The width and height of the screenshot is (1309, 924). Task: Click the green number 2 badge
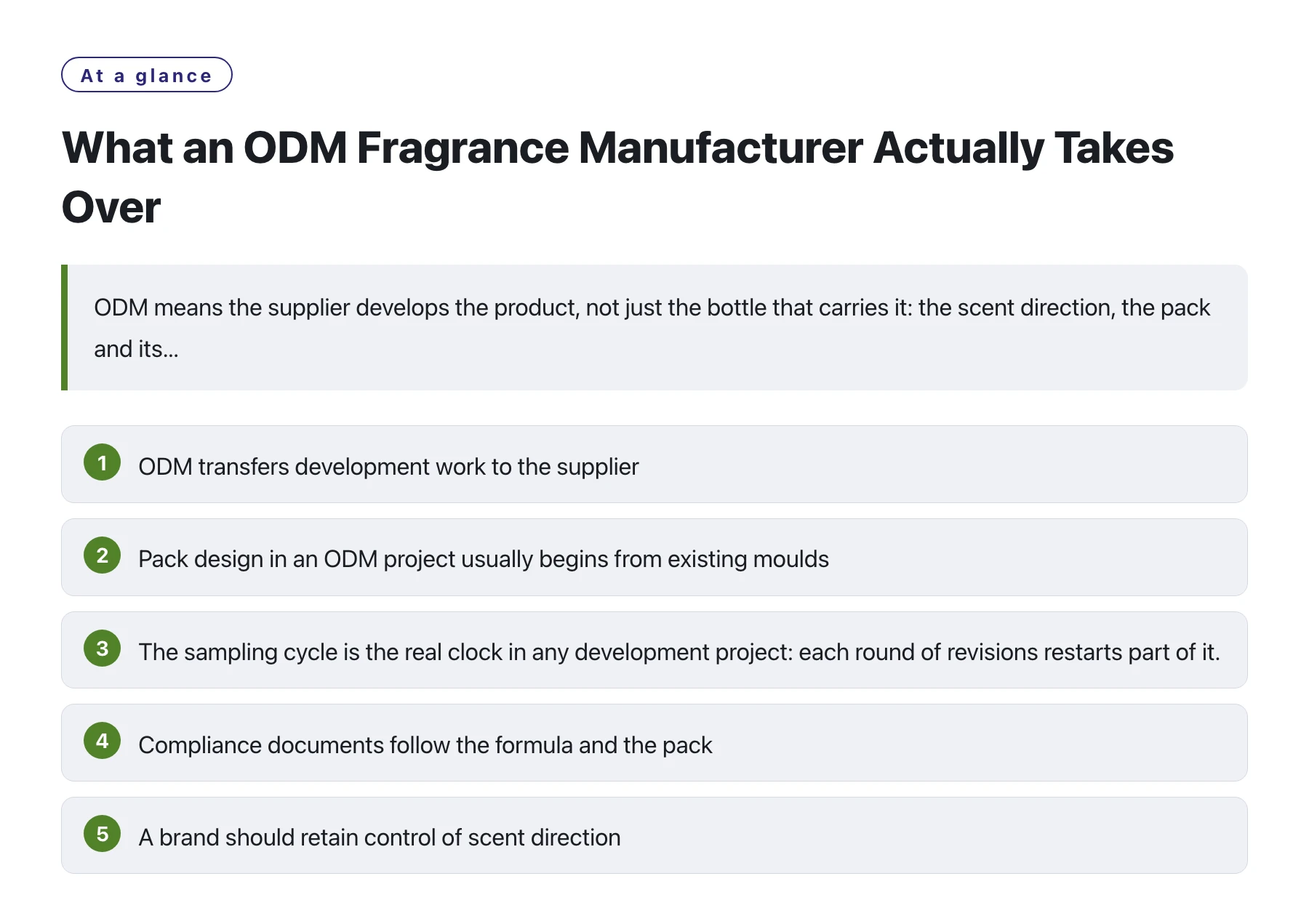[102, 555]
